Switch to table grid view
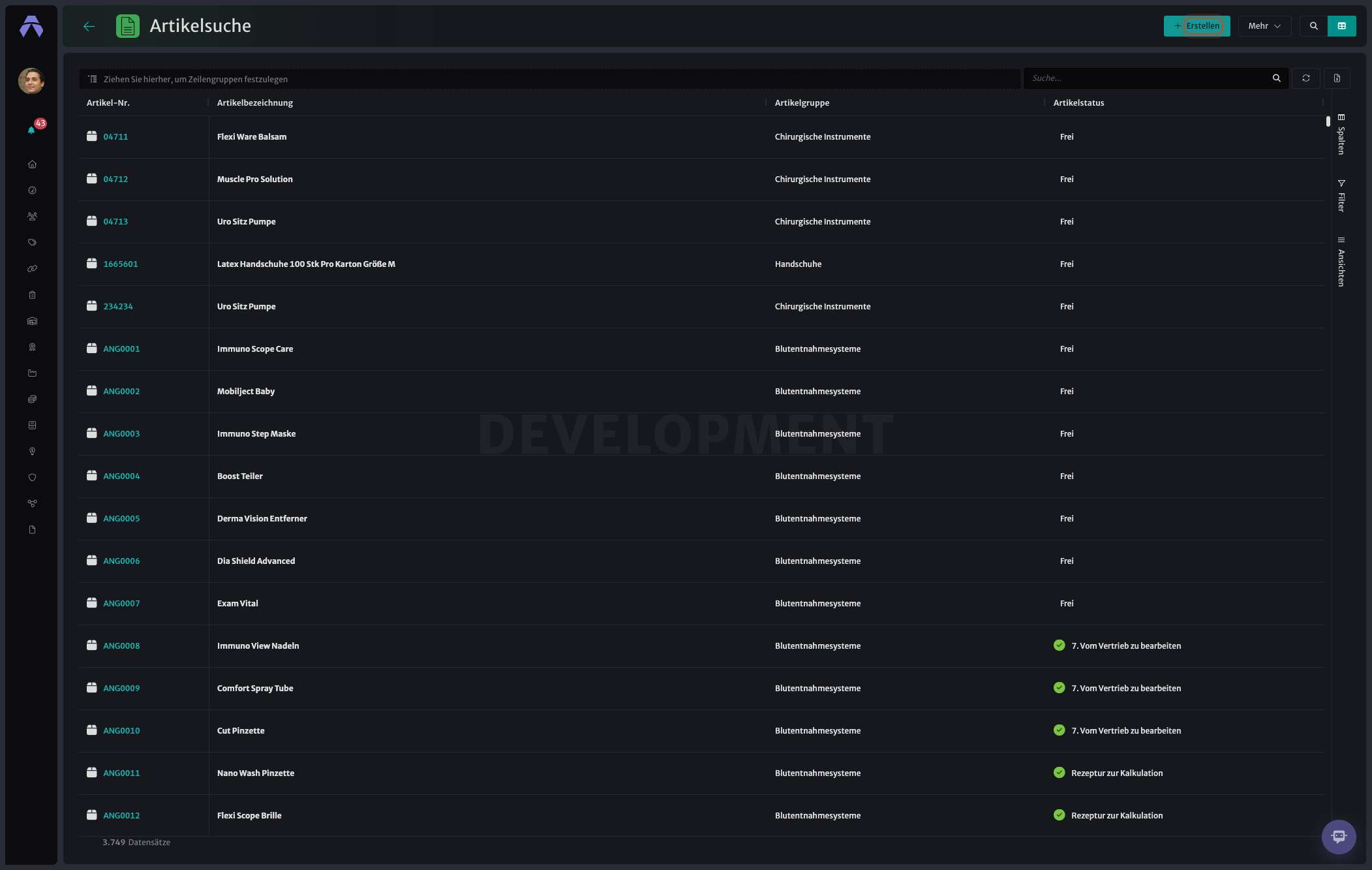Screen dimensions: 1372x870 pyautogui.click(x=1342, y=26)
